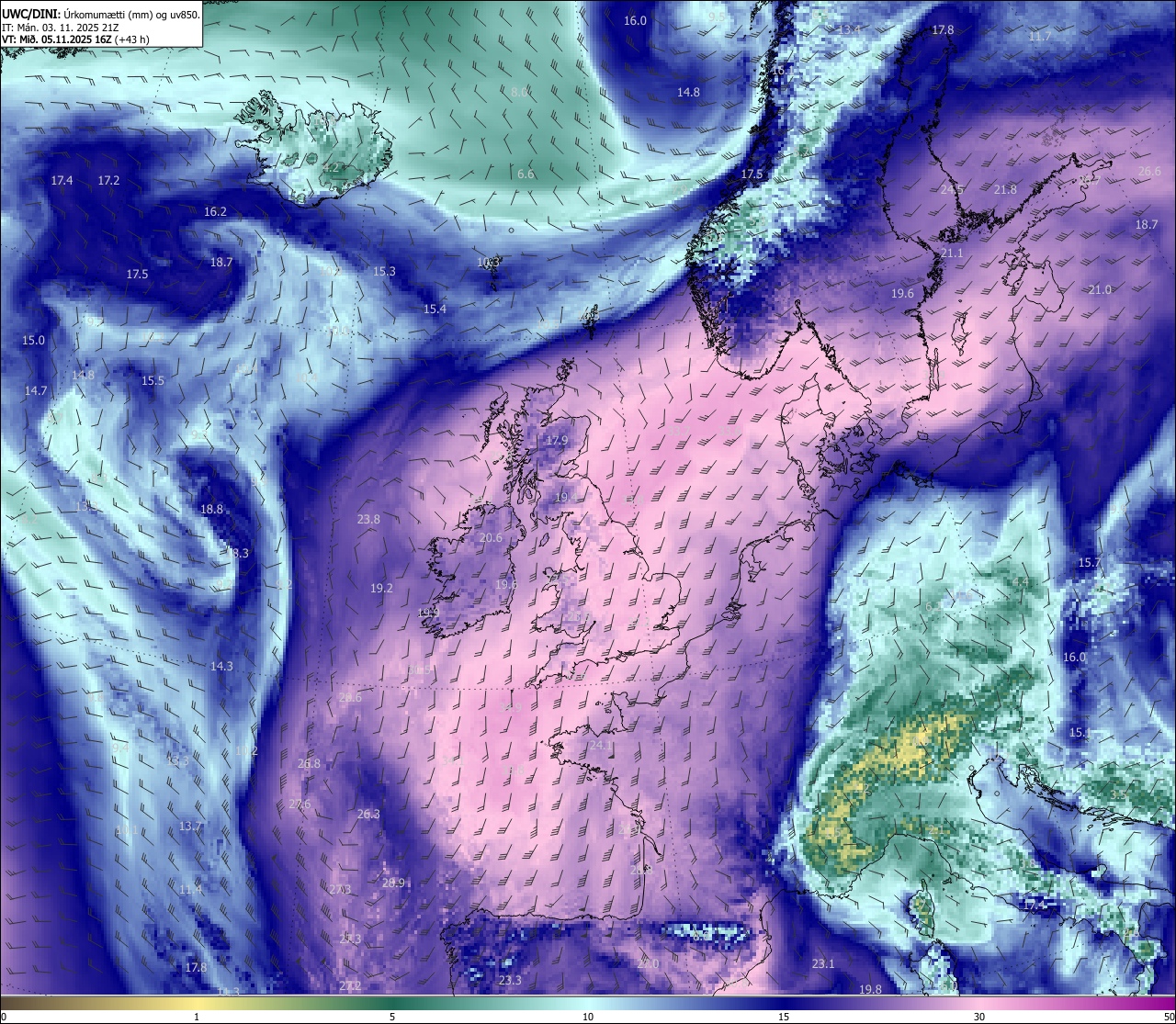Click the 17.9 value over Scotland
The height and width of the screenshot is (1024, 1176).
coord(557,440)
